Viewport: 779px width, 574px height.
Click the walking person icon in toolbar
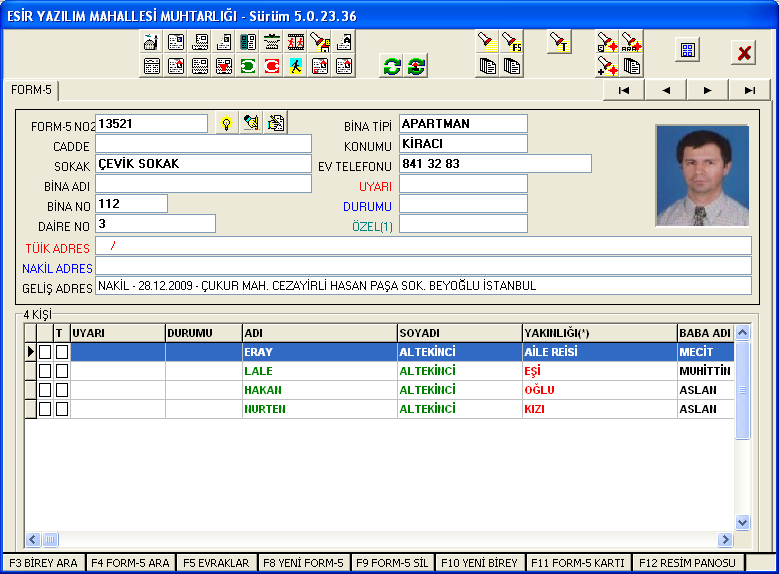[296, 66]
